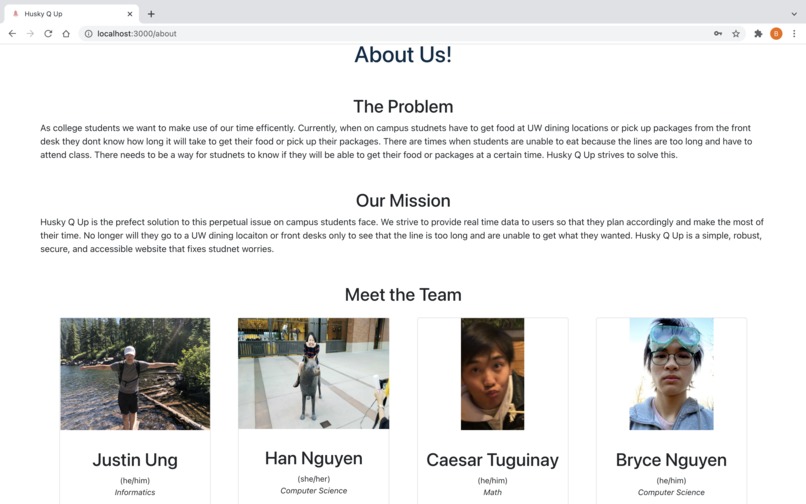Expand the tab search chevron

coord(794,14)
